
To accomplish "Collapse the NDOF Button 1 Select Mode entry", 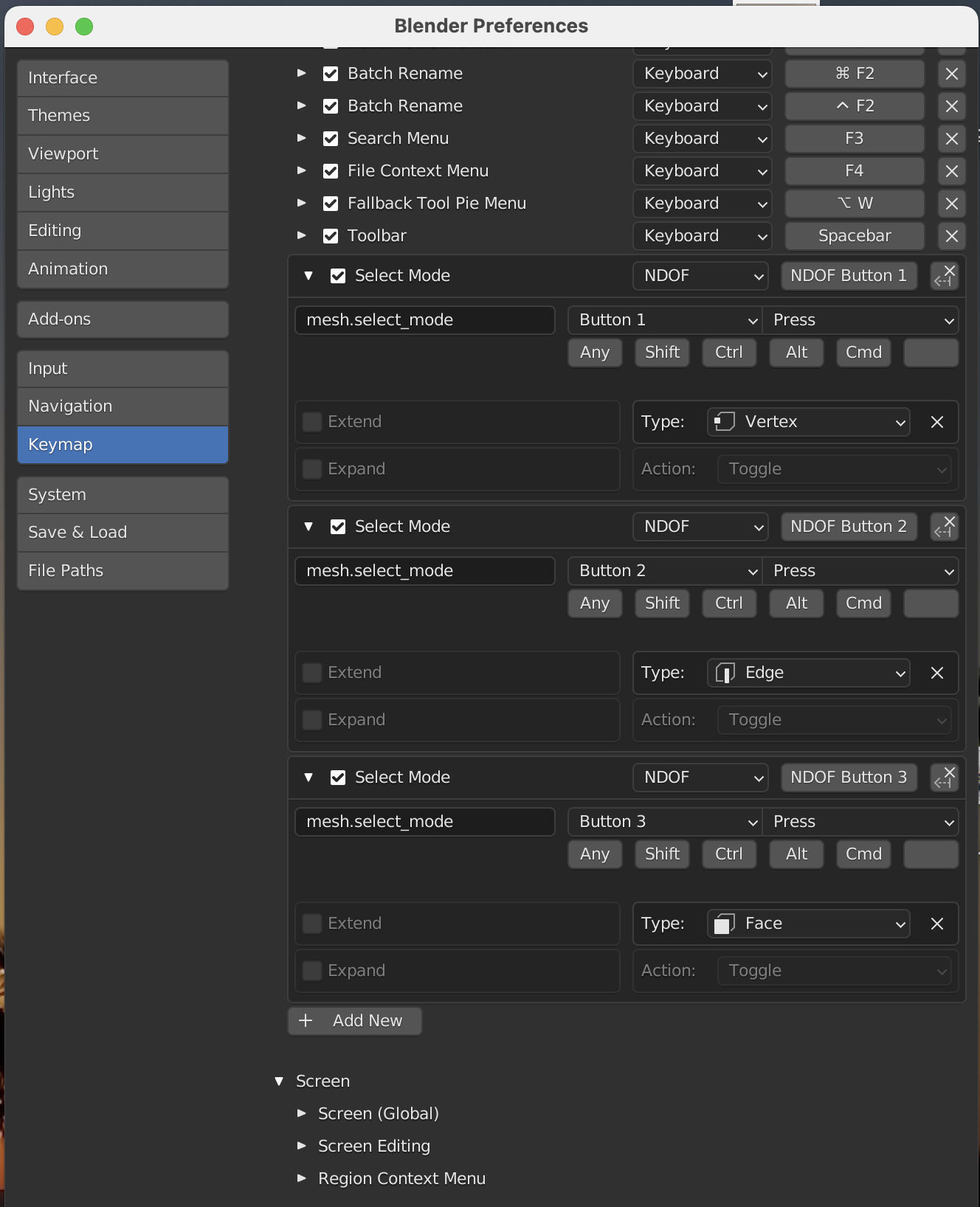I will [x=308, y=276].
